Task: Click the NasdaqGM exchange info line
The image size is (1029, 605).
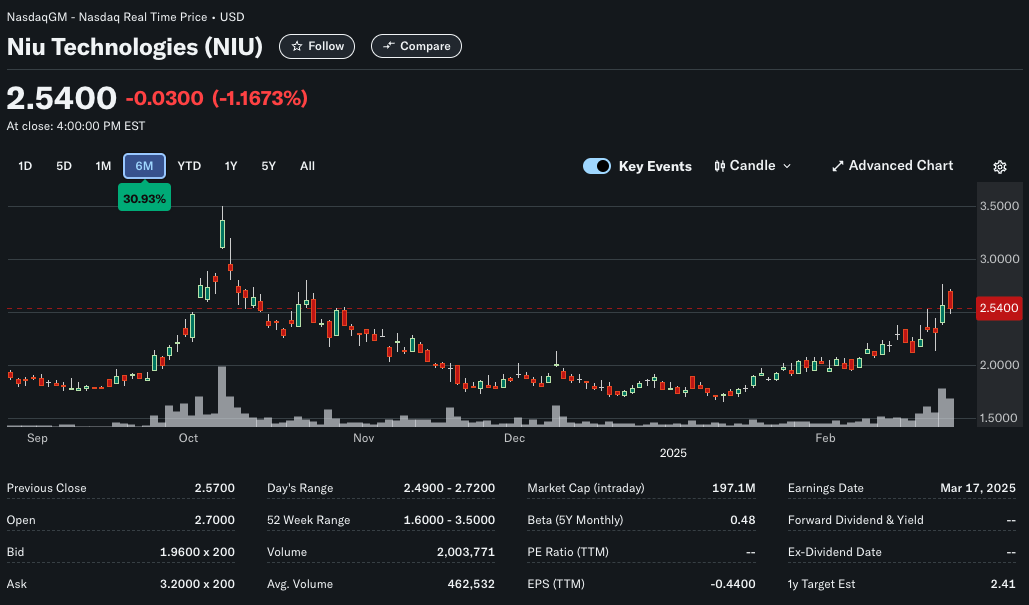Action: 125,17
